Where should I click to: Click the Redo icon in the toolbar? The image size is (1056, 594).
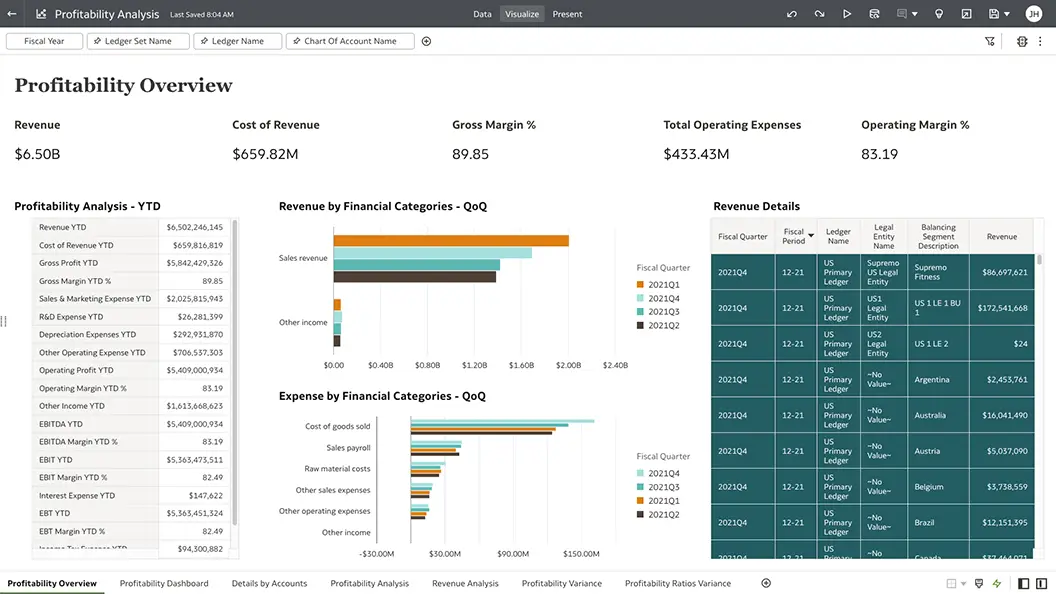[819, 14]
